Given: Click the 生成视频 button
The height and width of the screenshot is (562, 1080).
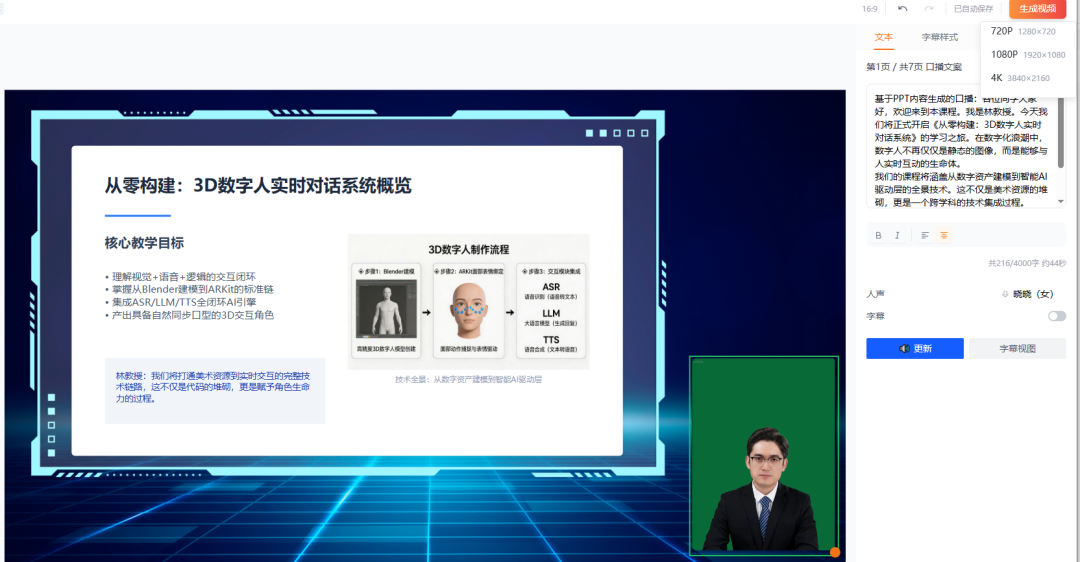Looking at the screenshot, I should [x=1037, y=8].
